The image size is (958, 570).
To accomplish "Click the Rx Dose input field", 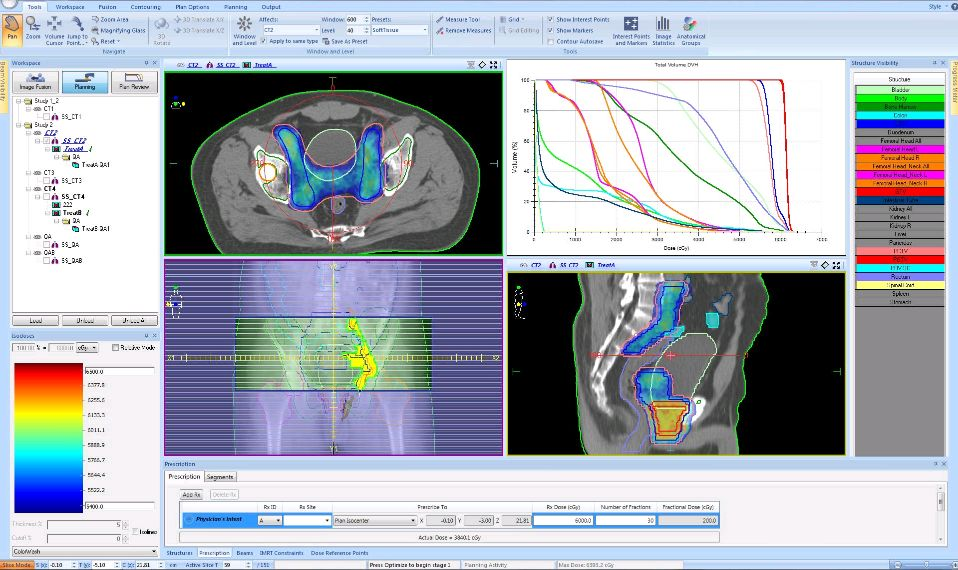I will click(564, 520).
